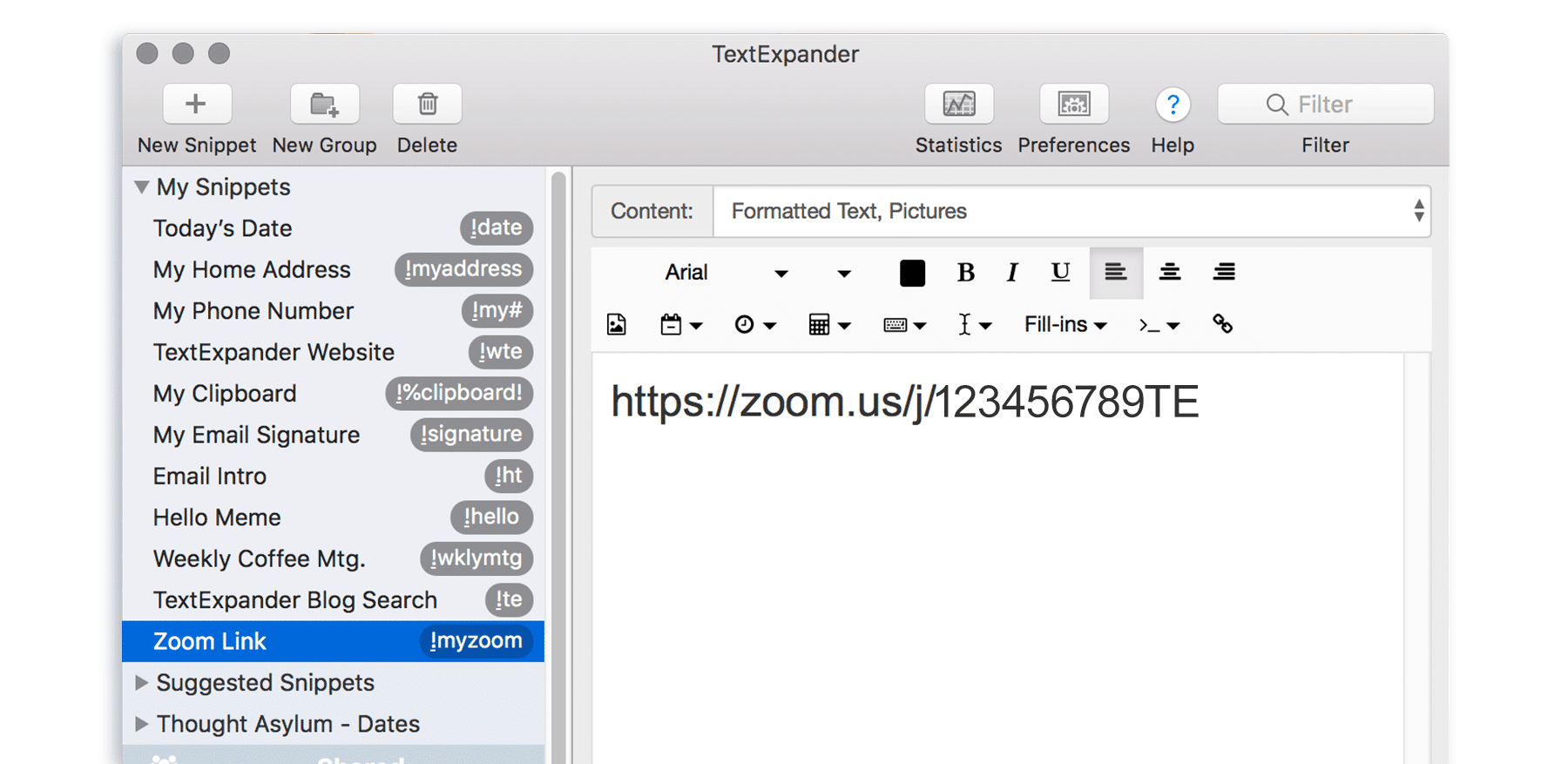Select the Weekly Coffee Mtg. snippet
The width and height of the screenshot is (1568, 764).
[x=333, y=558]
